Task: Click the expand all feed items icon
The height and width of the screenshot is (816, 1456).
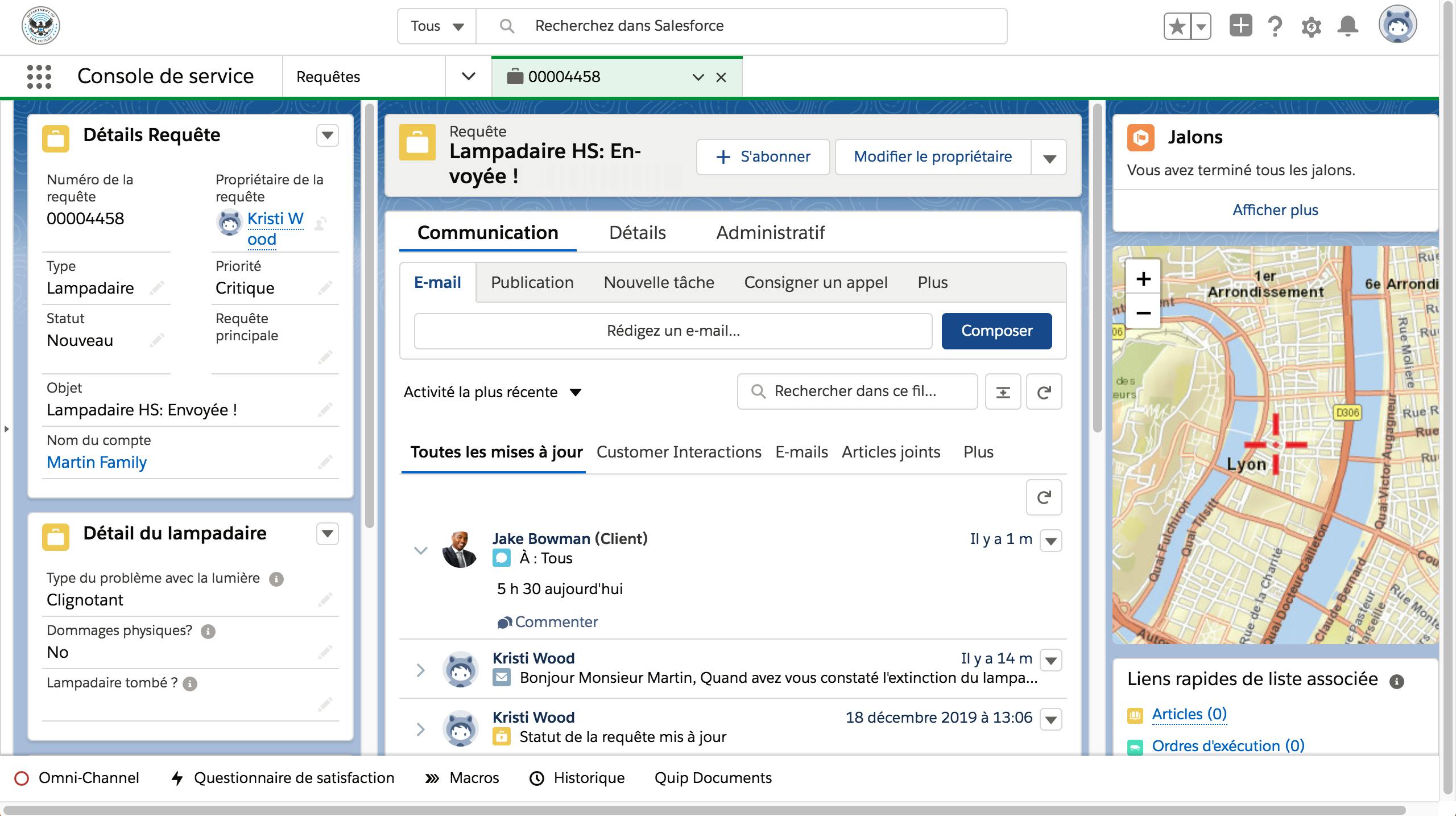Action: (1003, 391)
